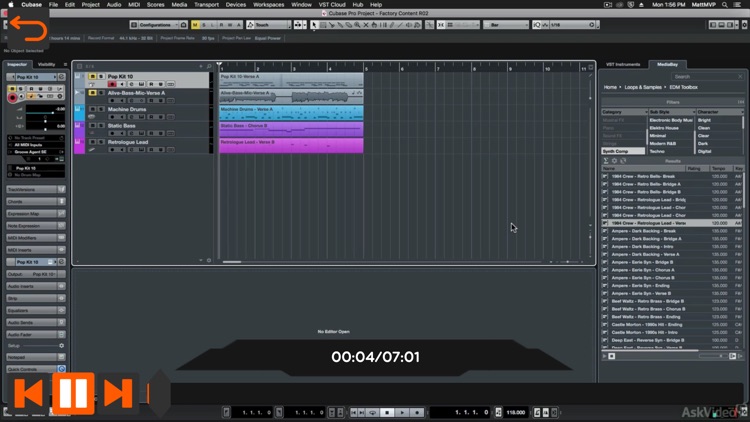Select the Object Selection arrow tool
750x422 pixels.
pos(314,25)
